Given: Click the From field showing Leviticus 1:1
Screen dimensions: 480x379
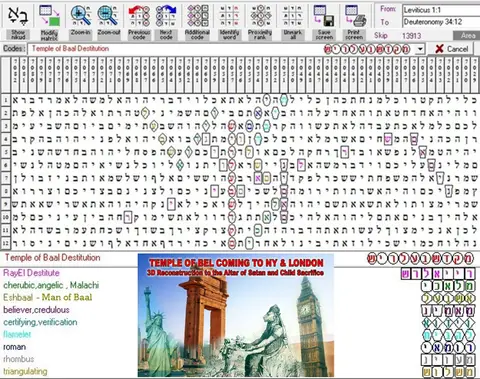Looking at the screenshot, I should click(x=441, y=10).
